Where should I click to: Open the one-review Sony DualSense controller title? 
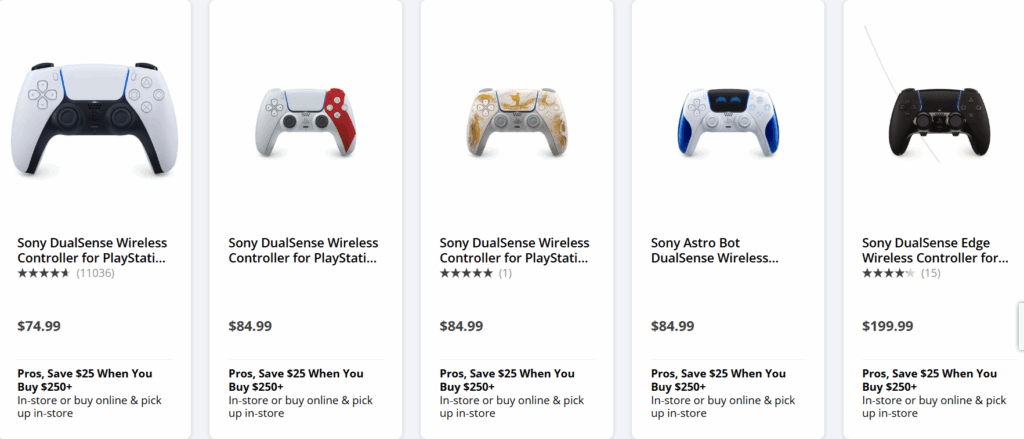(x=515, y=250)
